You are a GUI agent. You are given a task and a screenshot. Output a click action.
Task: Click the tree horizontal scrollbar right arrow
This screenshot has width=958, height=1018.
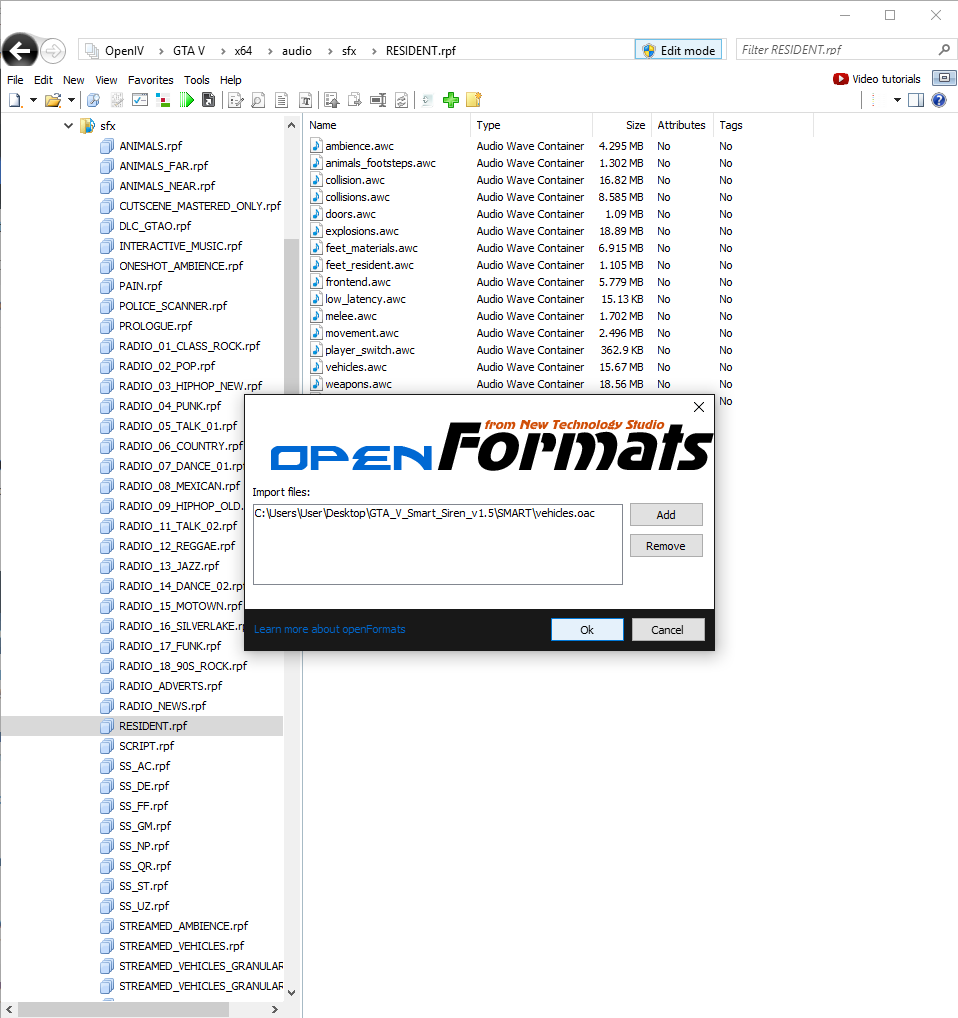[275, 1010]
